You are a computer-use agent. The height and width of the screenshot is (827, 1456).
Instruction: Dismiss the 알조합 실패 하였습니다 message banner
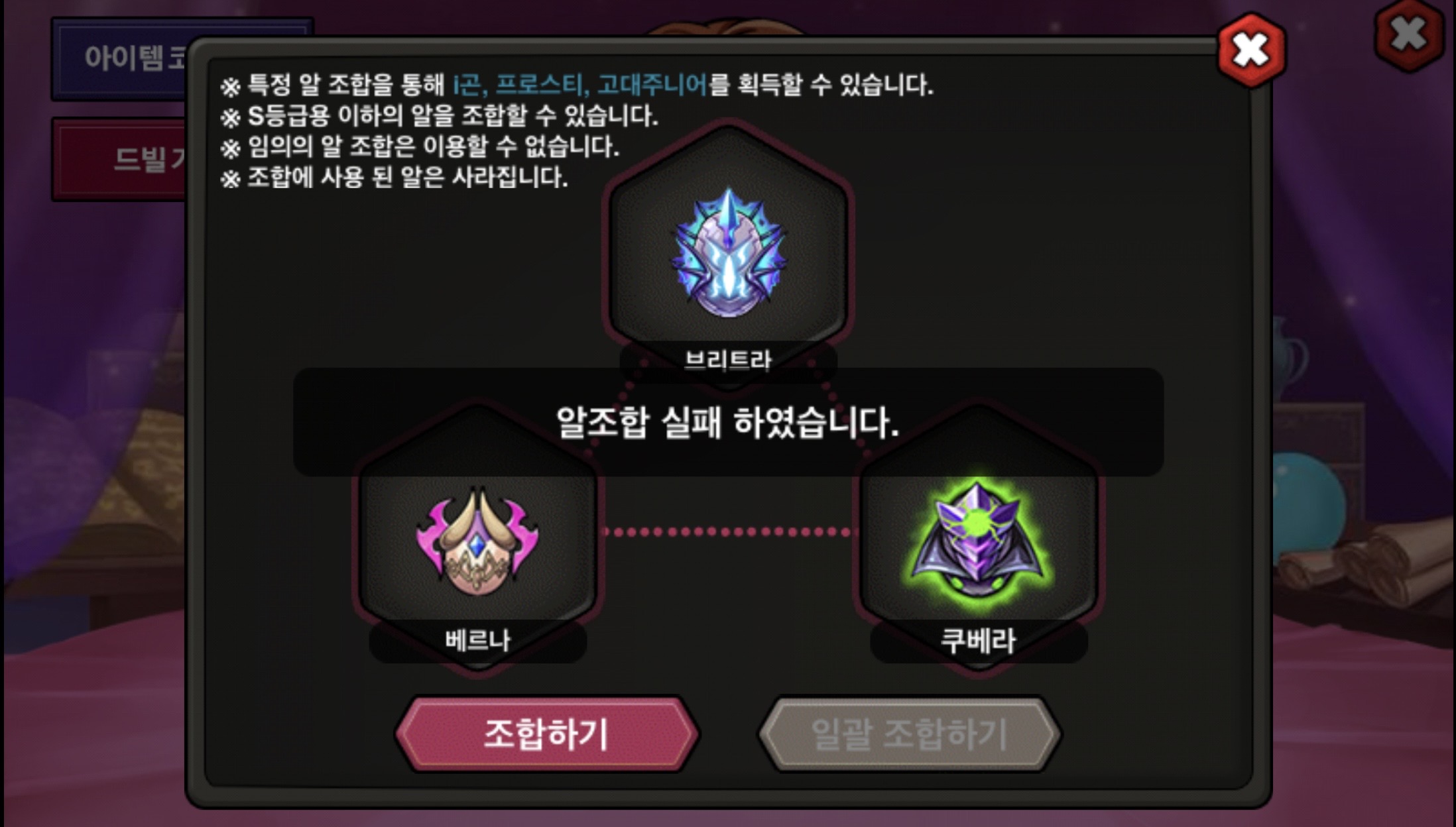coord(728,422)
